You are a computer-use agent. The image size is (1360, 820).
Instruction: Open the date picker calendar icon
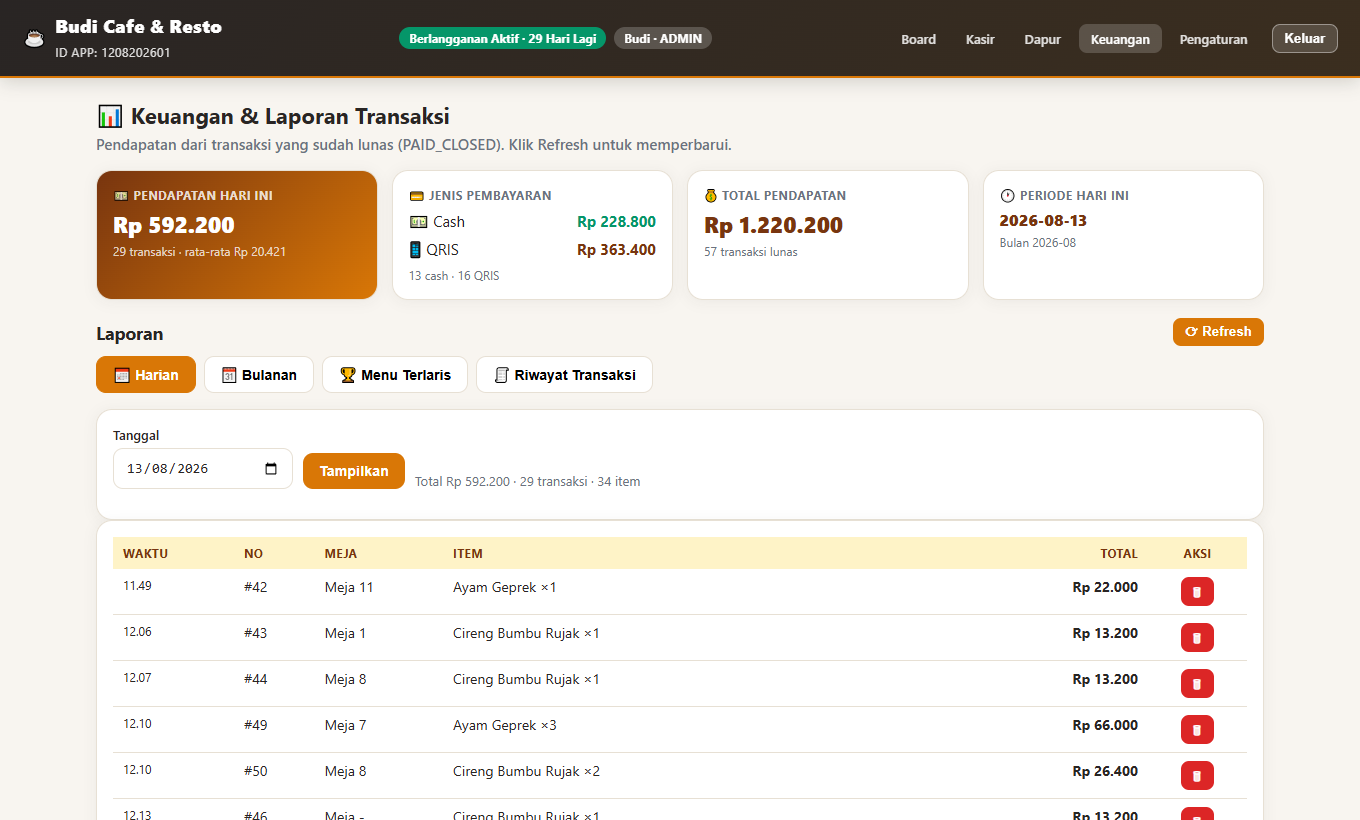271,469
